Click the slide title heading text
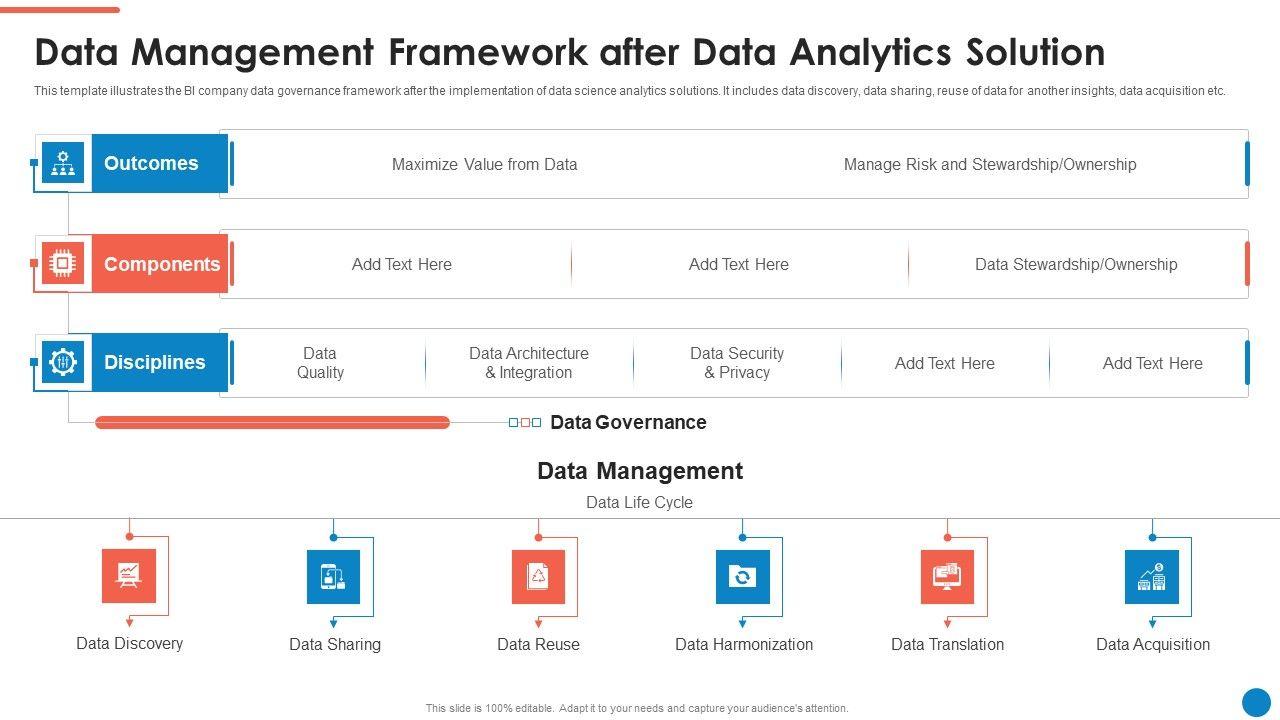This screenshot has height=720, width=1280. tap(570, 52)
